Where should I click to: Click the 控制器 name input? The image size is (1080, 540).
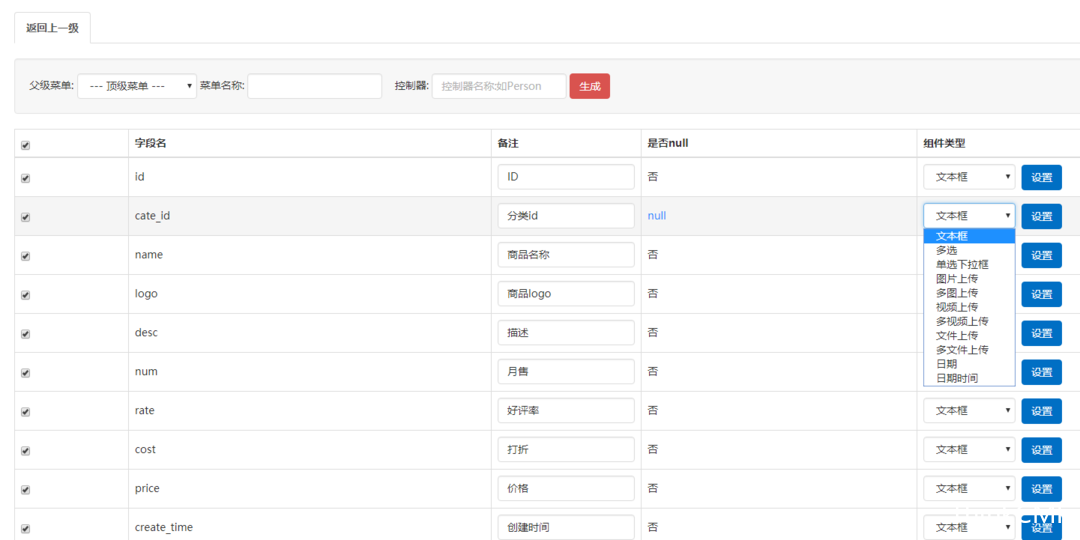(x=499, y=87)
